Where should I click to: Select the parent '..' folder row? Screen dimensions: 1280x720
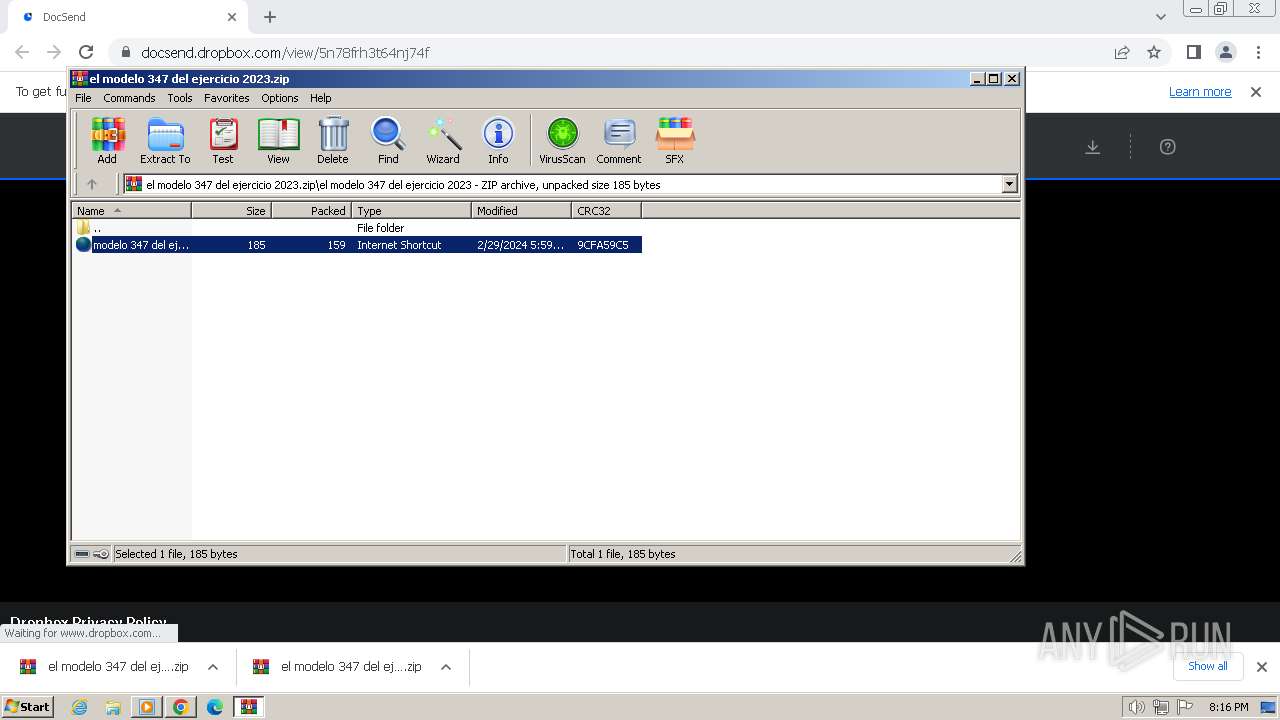(x=358, y=228)
